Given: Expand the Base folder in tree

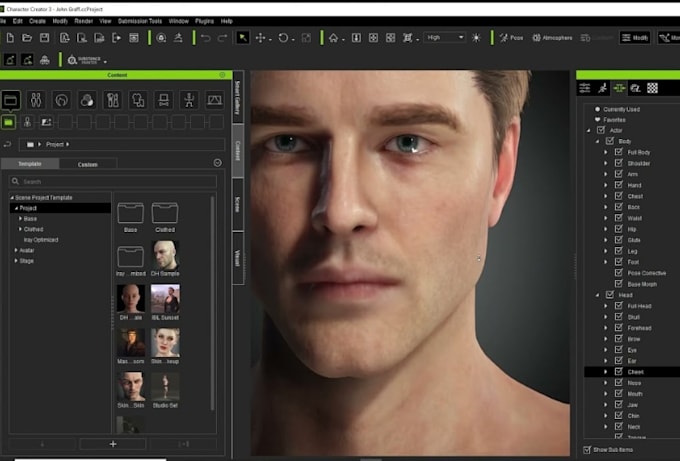Looking at the screenshot, I should (20, 219).
